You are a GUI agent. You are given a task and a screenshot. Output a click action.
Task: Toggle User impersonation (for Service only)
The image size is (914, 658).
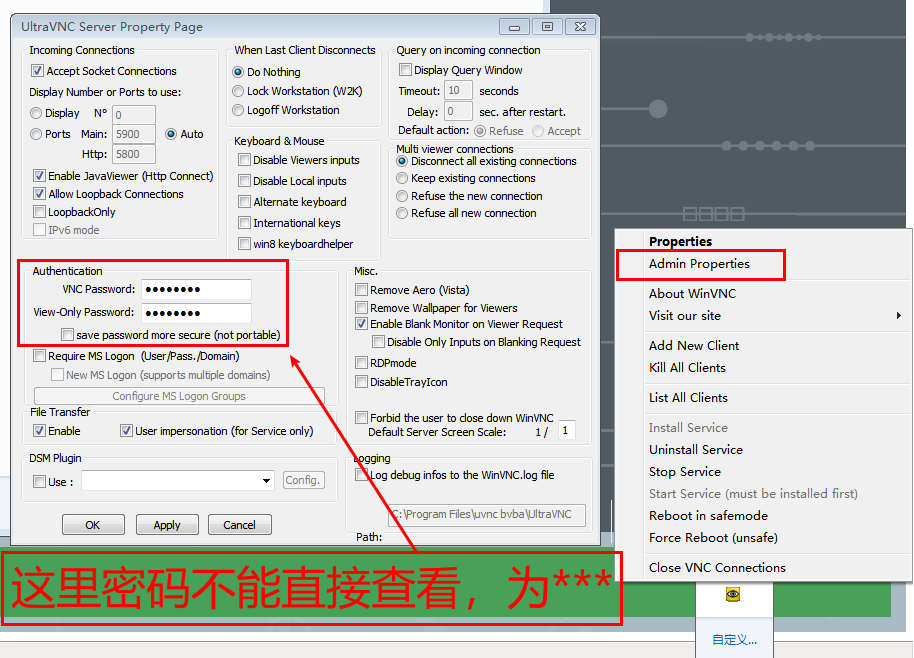pos(126,431)
